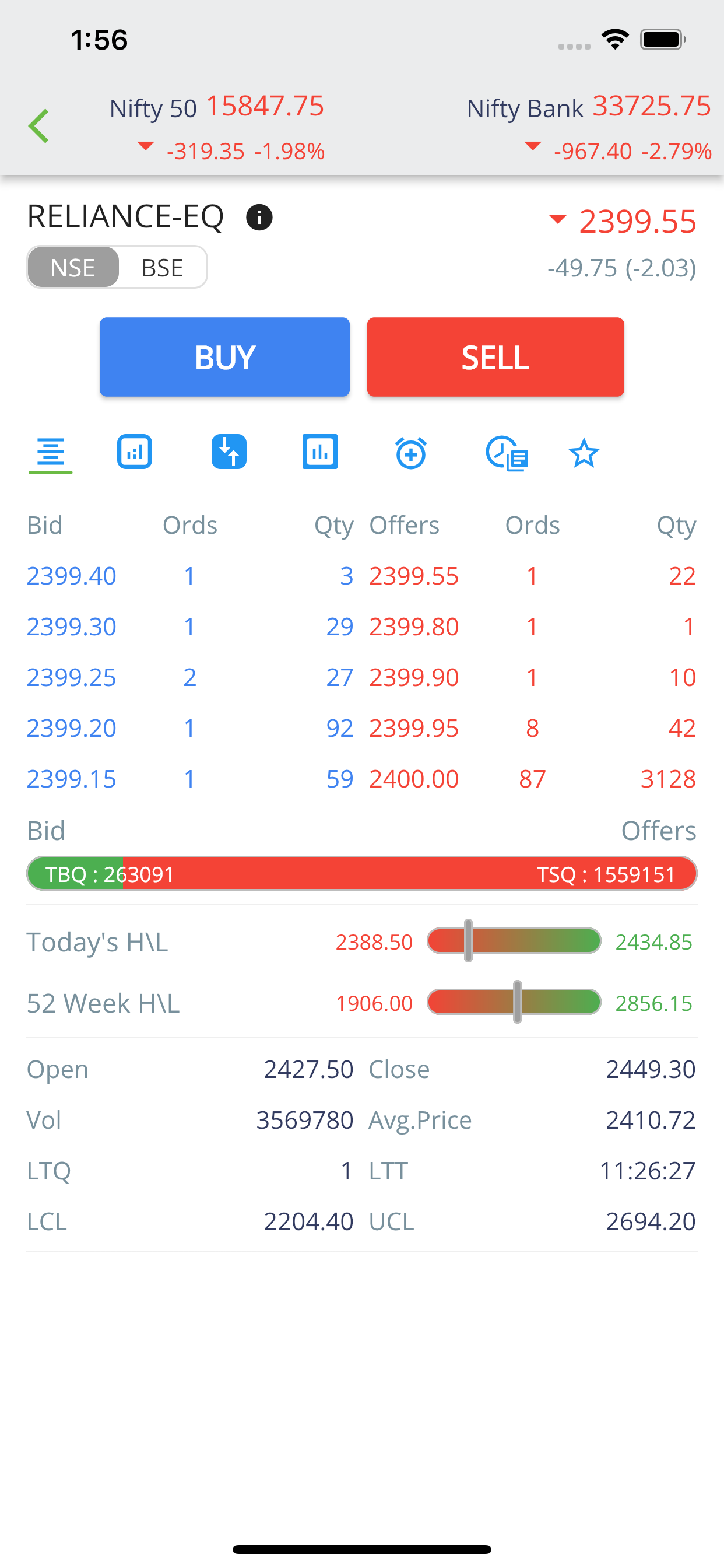Tap the battery status icon

(663, 40)
